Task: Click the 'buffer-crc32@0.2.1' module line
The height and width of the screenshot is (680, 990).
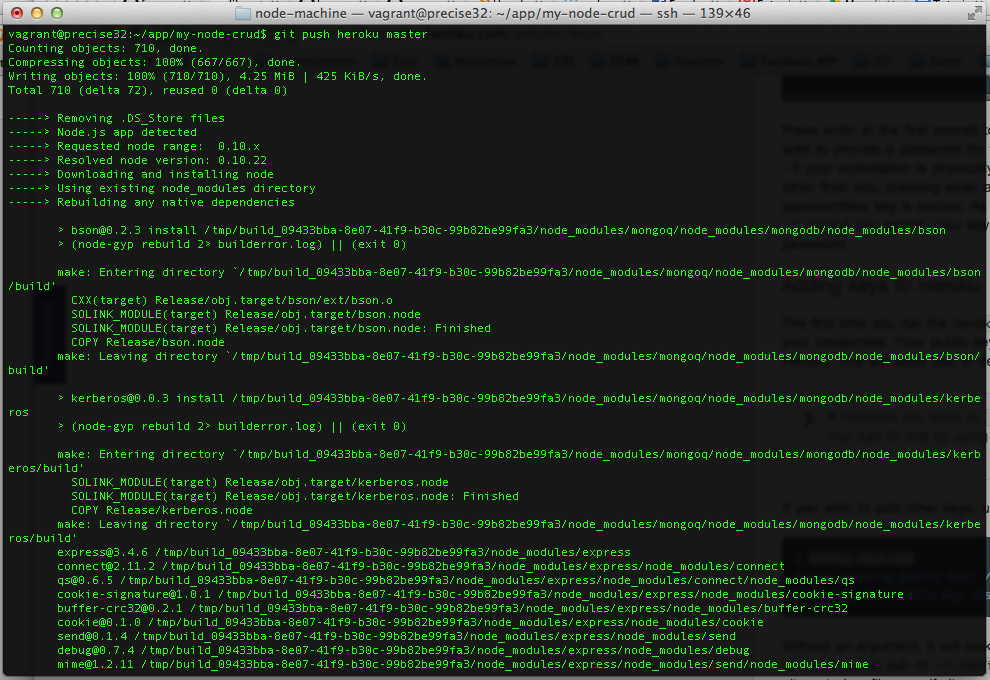Action: click(x=453, y=607)
